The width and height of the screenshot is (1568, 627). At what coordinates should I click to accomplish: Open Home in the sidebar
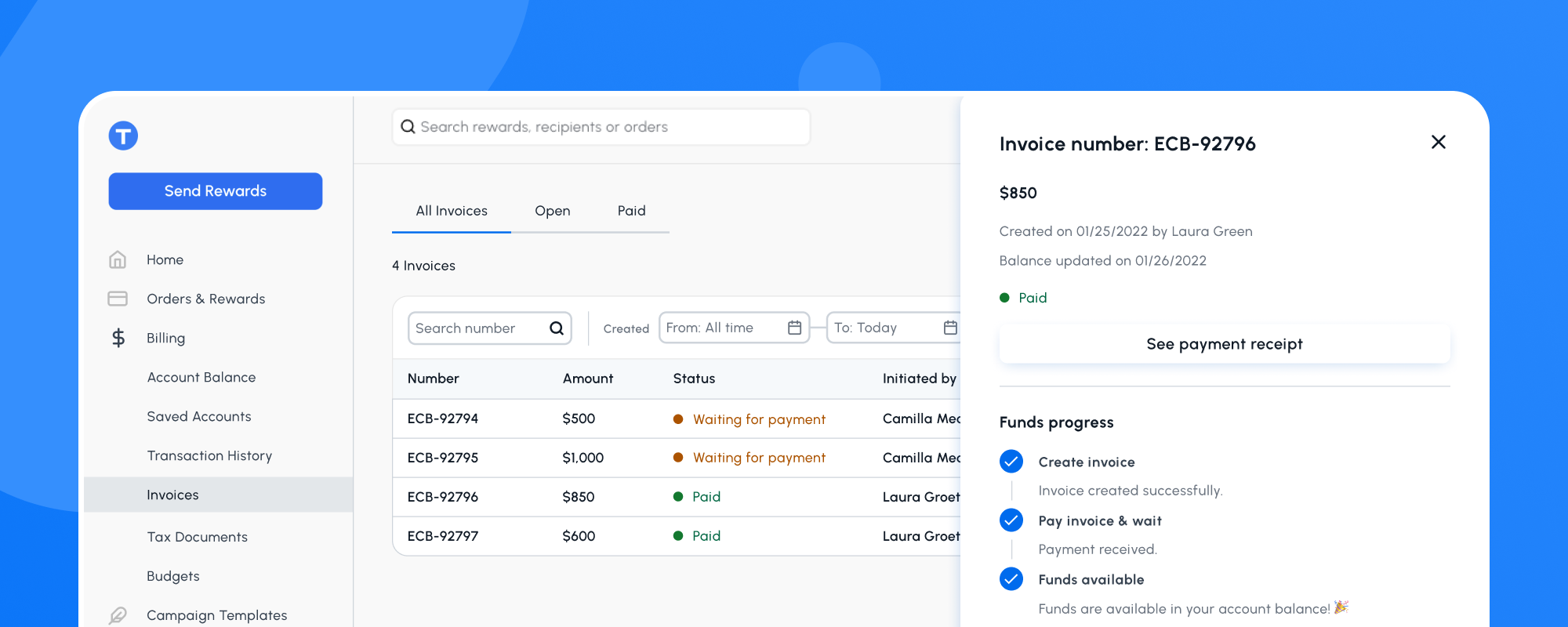pos(165,259)
